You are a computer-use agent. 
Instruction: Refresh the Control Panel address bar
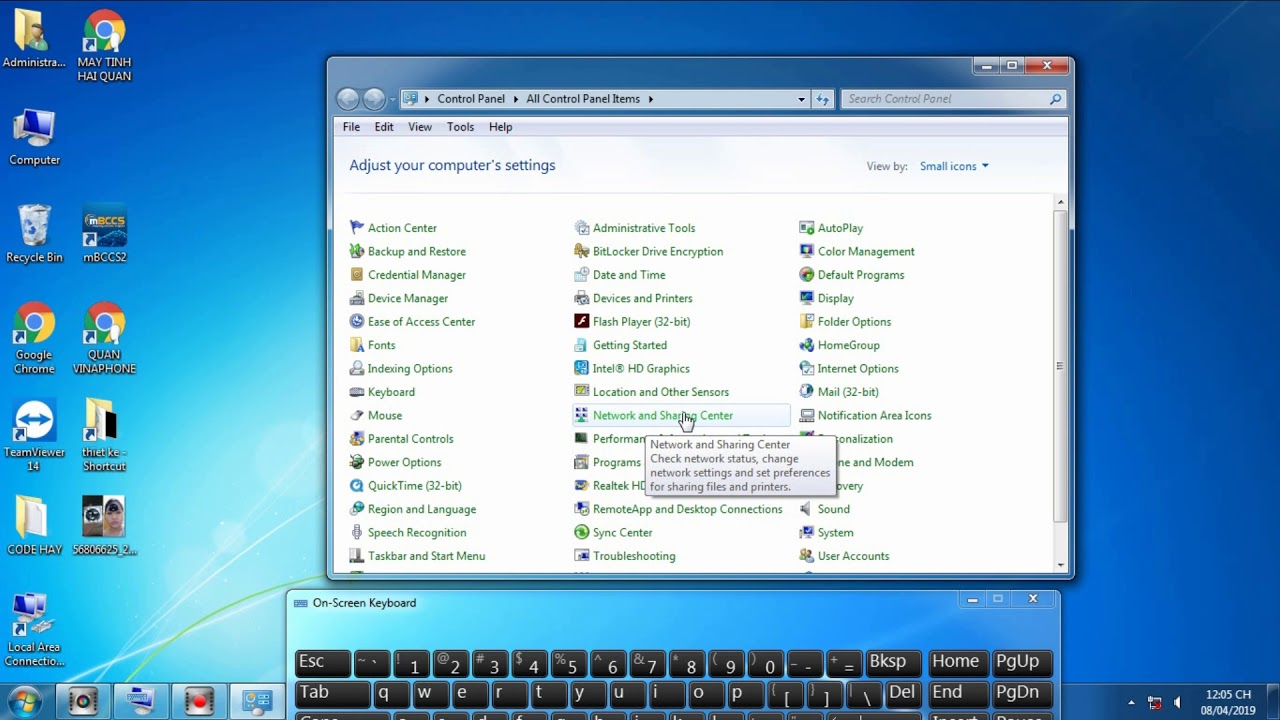(x=823, y=99)
